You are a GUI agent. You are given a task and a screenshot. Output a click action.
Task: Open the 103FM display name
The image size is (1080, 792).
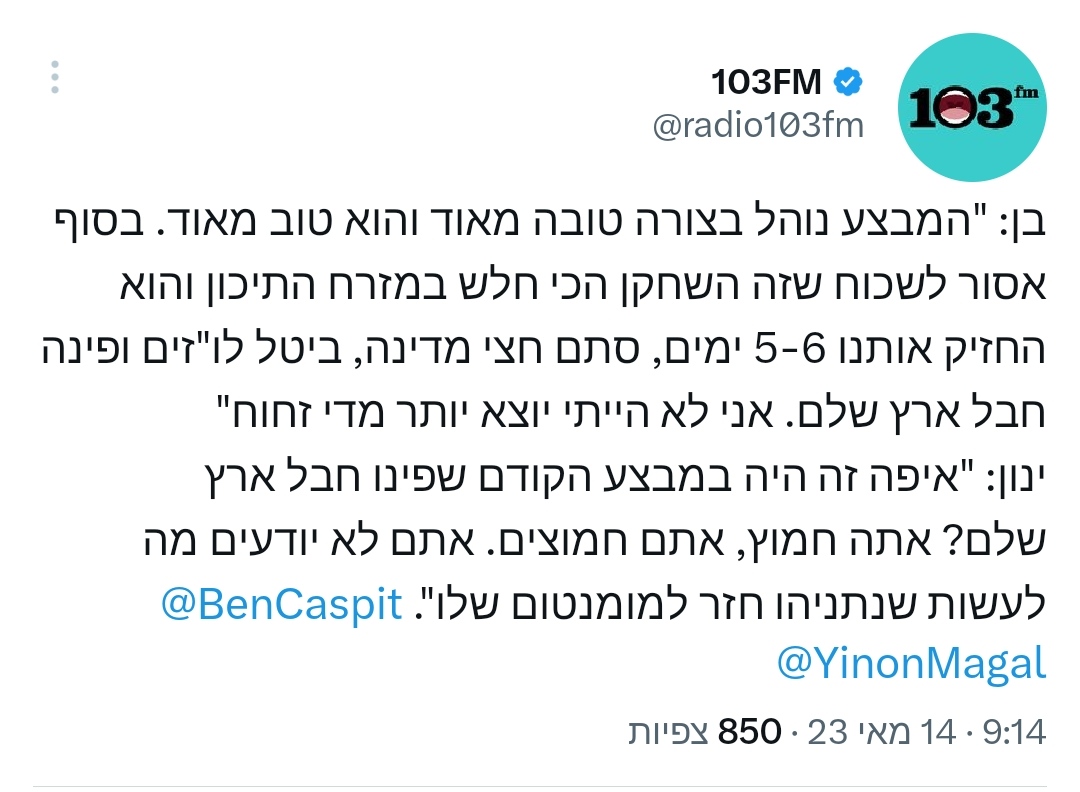point(769,82)
